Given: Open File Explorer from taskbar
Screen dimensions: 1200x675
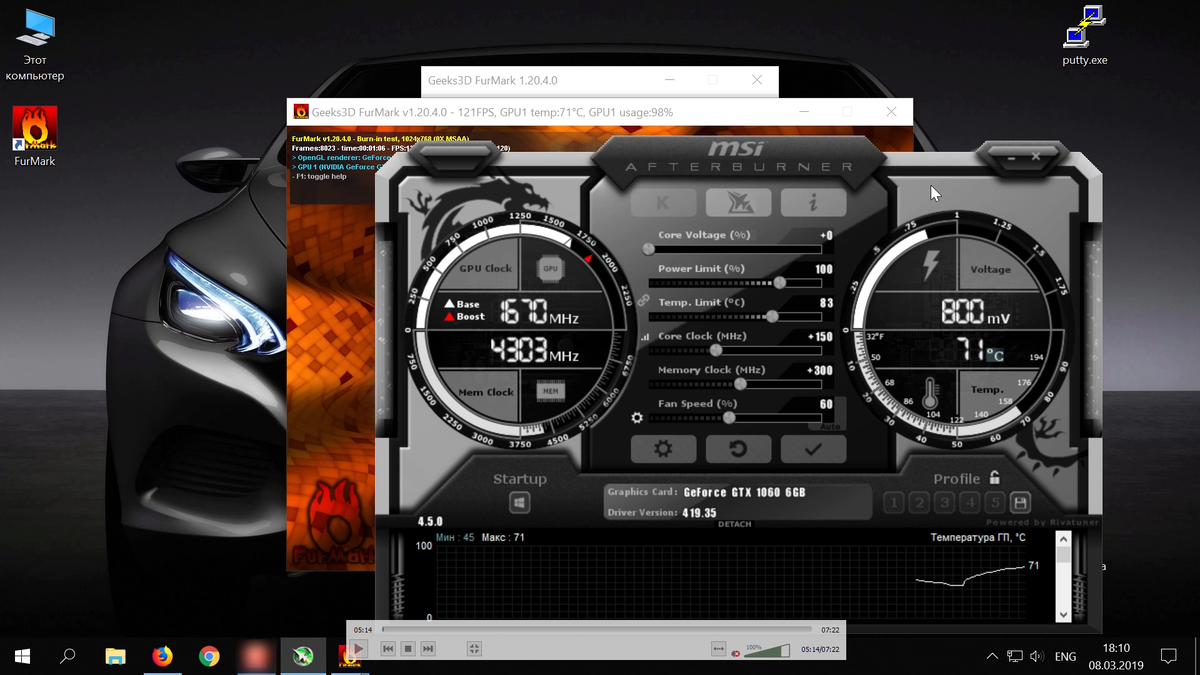Looking at the screenshot, I should [x=116, y=656].
